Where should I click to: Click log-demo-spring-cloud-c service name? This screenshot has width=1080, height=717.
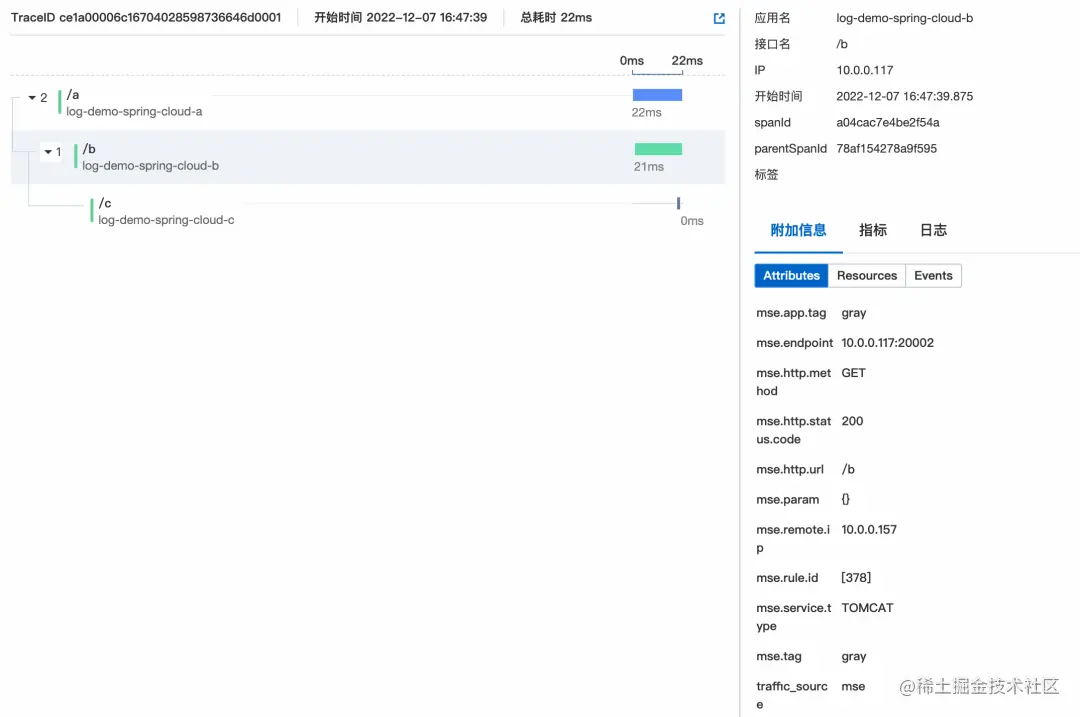[x=166, y=220]
